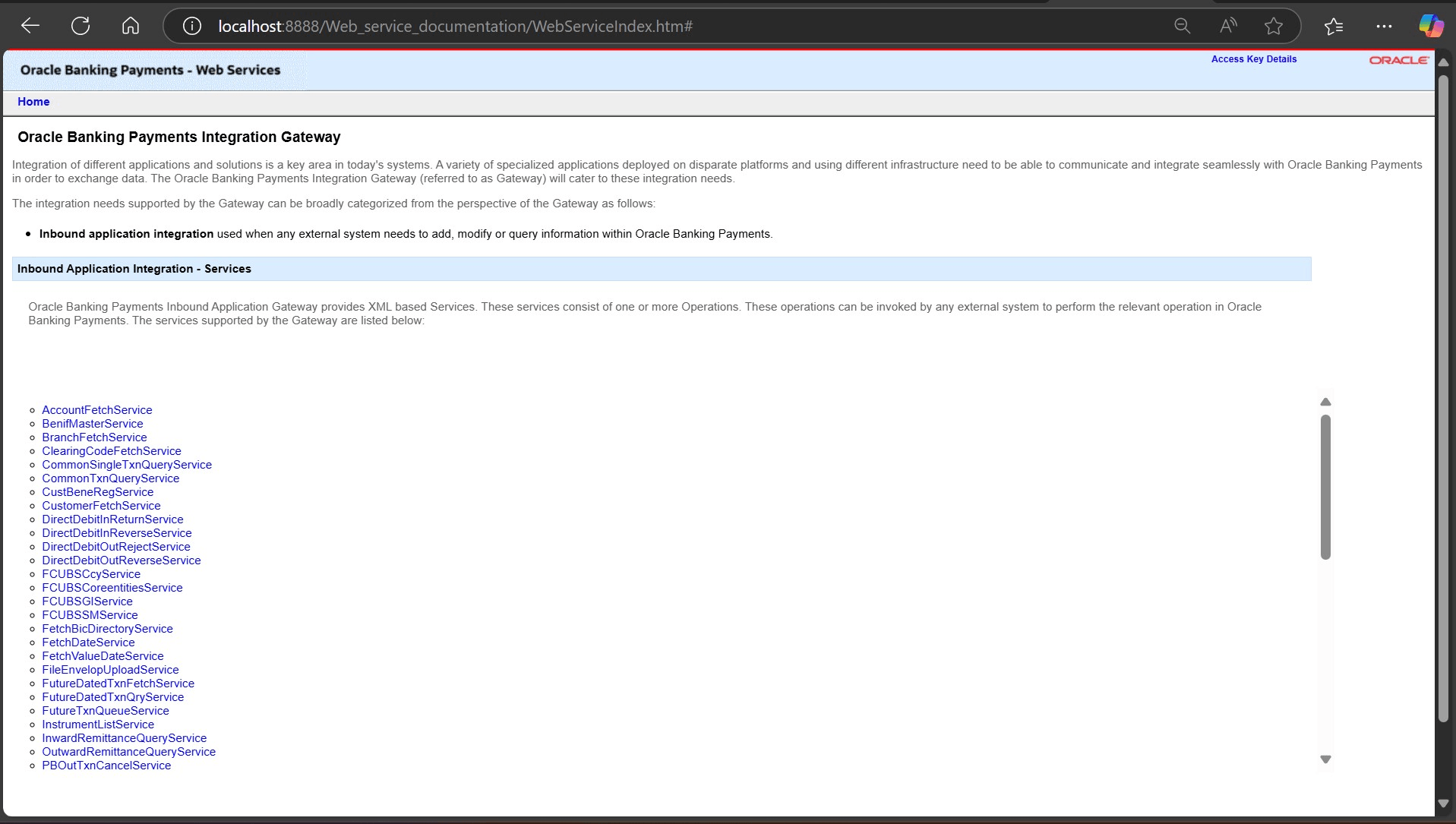Click 'Oracle Banking Payments Integration Gateway' heading
1456x824 pixels.
(x=179, y=137)
